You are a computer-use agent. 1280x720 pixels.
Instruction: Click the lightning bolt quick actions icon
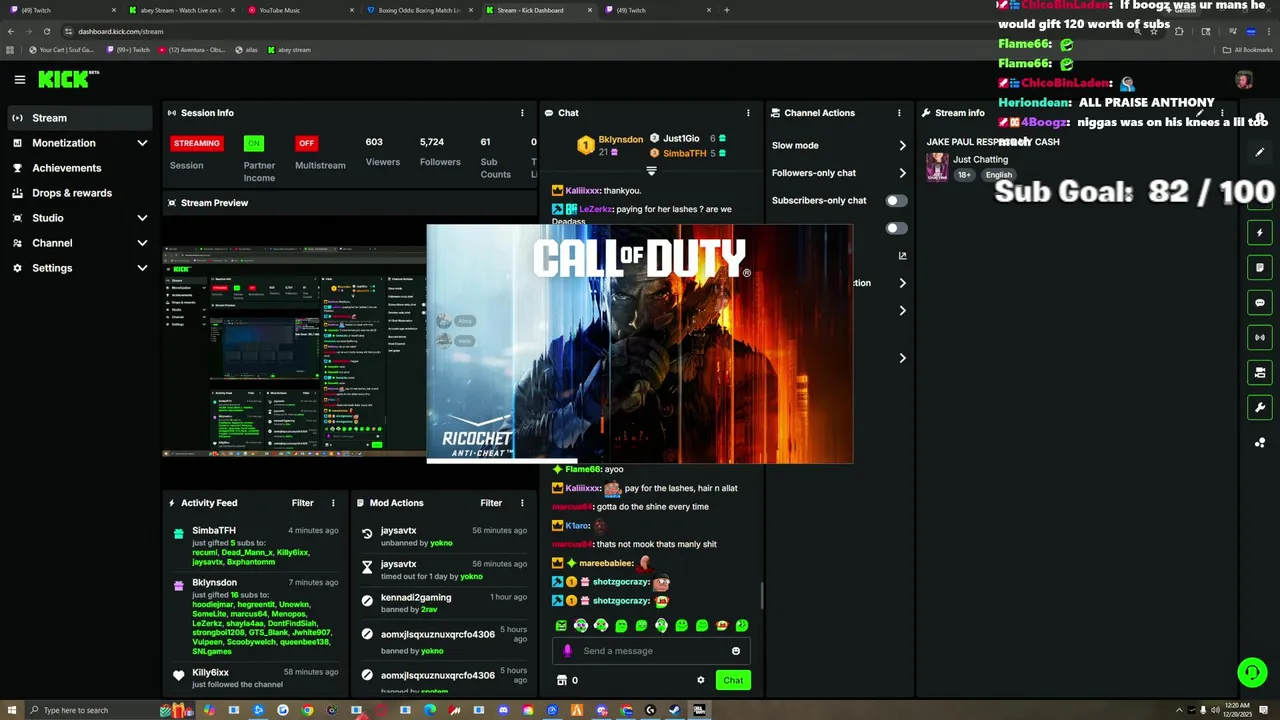[x=1260, y=233]
